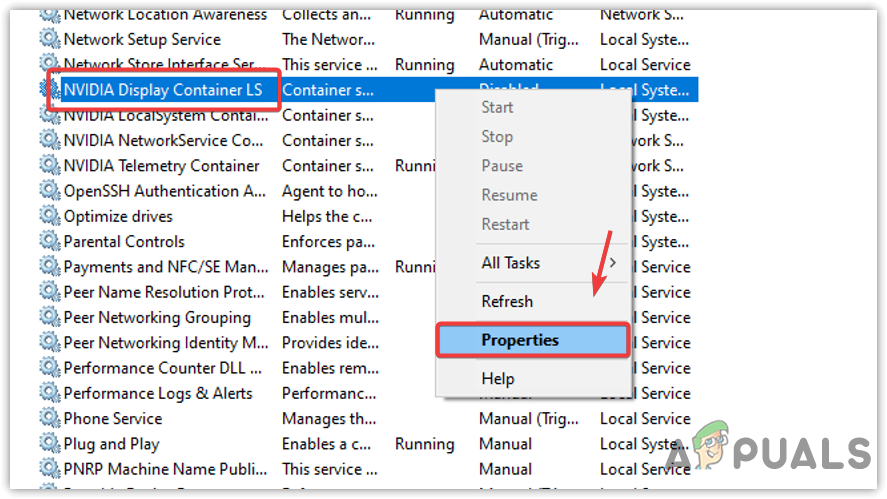
Task: Click the gear icon beside Payments and NFC/SE Manager
Action: [x=50, y=266]
